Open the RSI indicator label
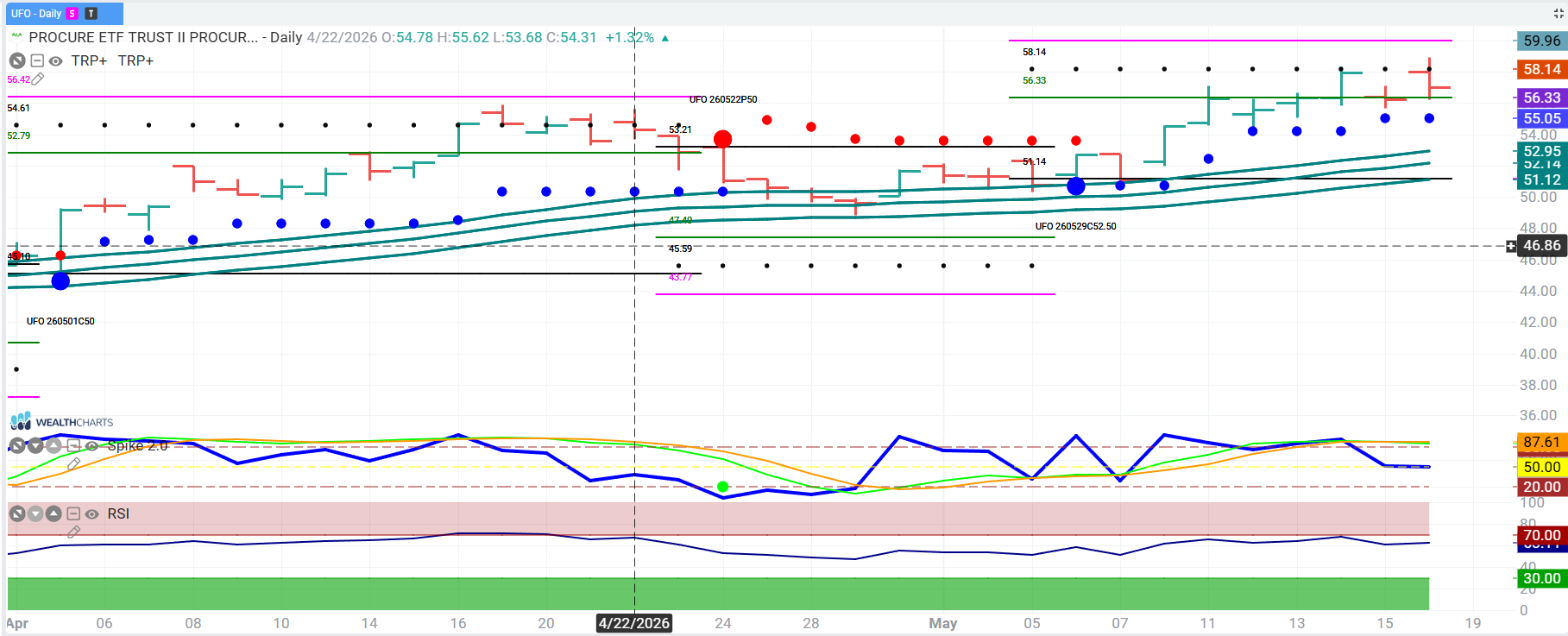Viewport: 1568px width, 636px height. click(118, 513)
